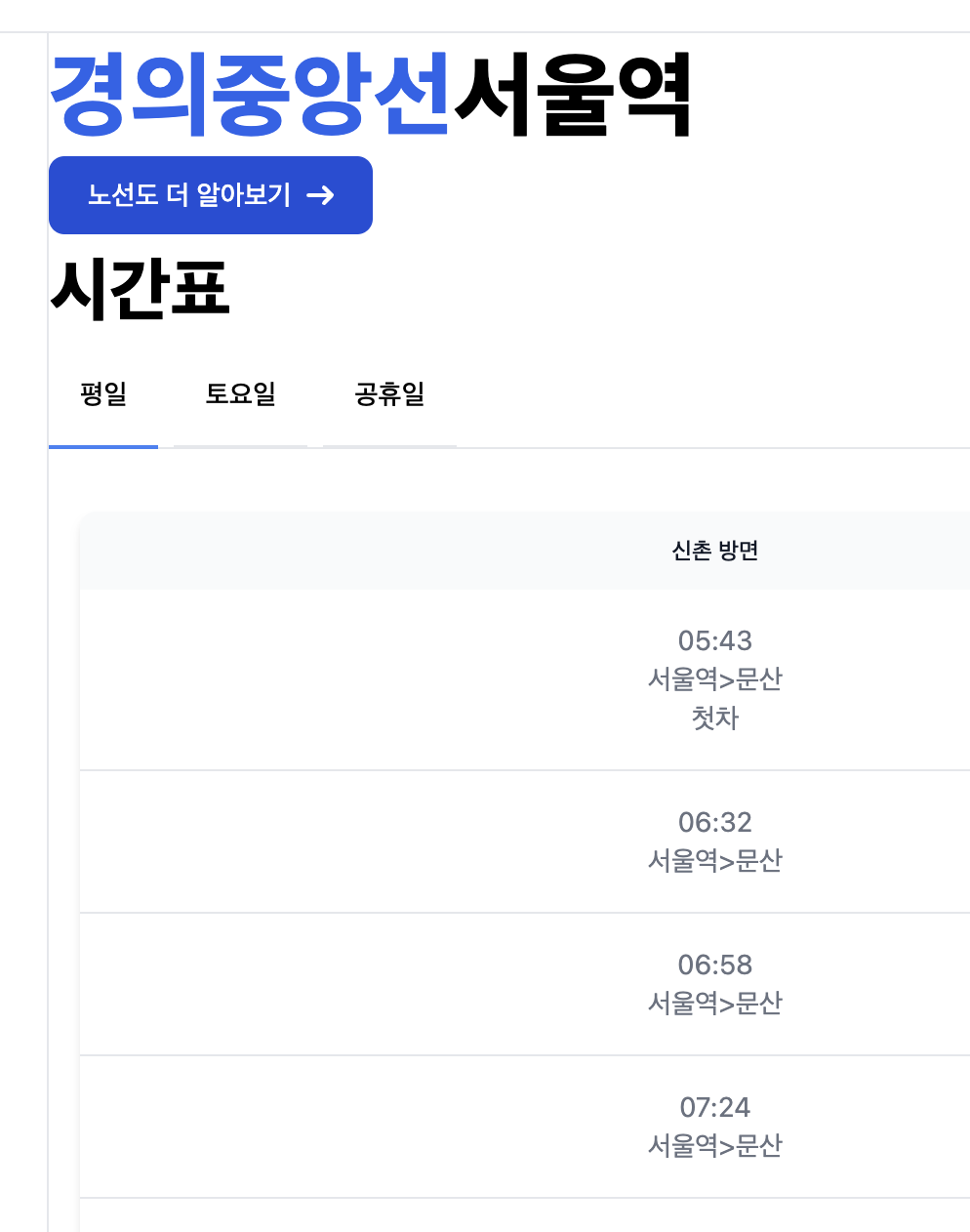Click the 신촌 방면 column header
The image size is (970, 1232).
[715, 551]
